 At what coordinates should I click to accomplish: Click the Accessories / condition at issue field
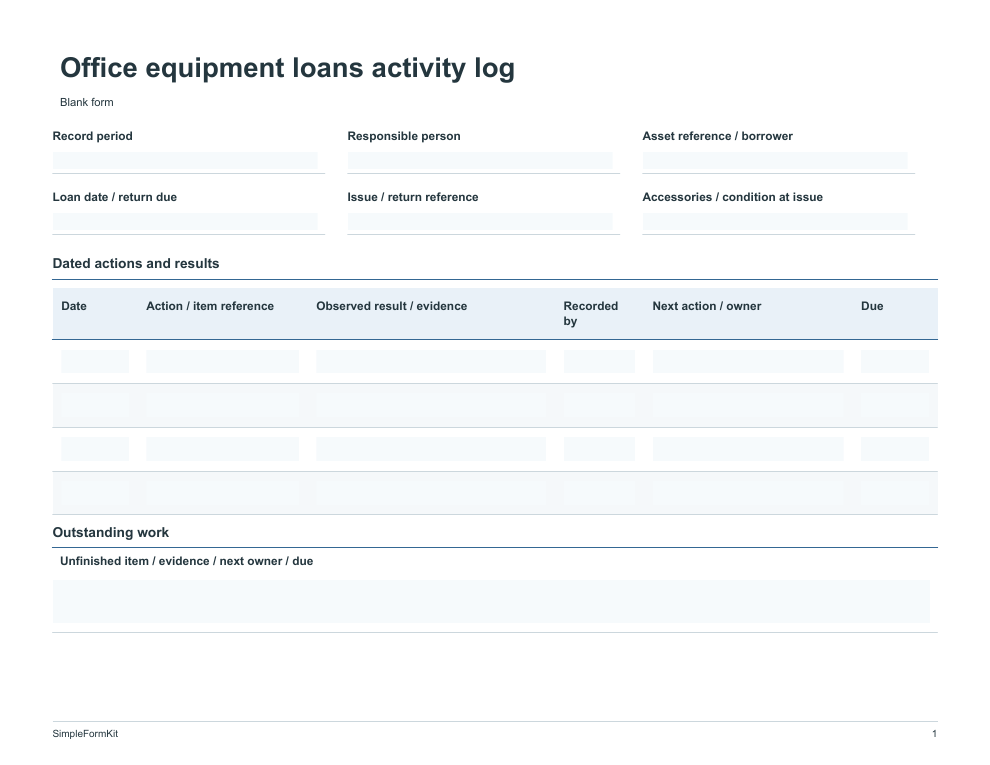775,222
